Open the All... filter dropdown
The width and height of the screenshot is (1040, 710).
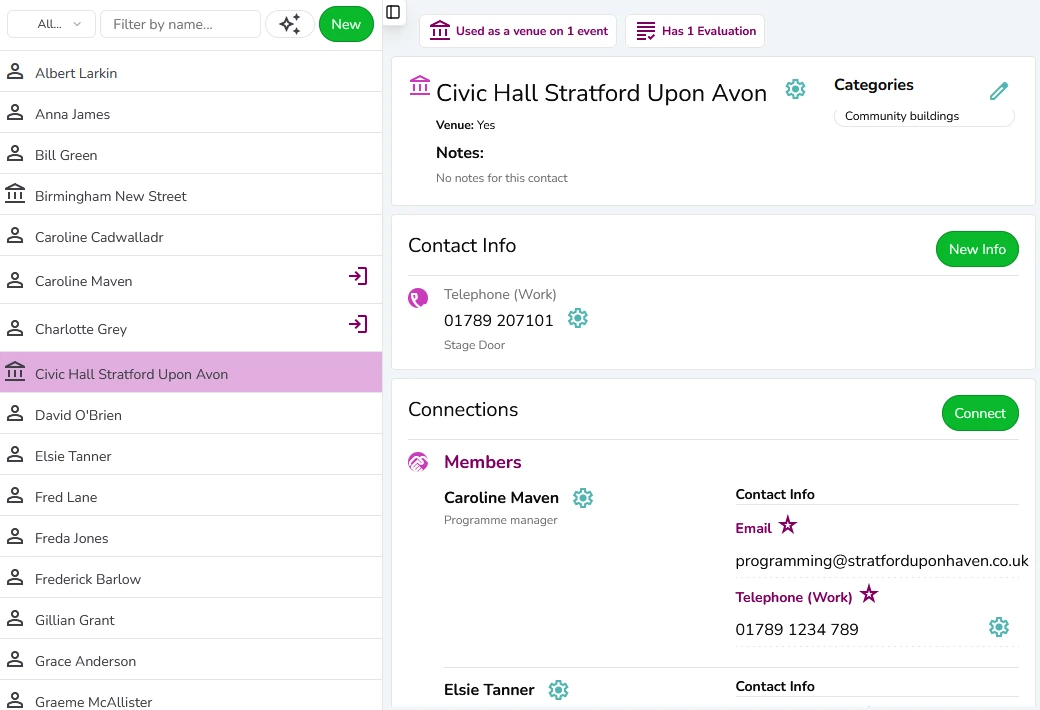point(50,23)
